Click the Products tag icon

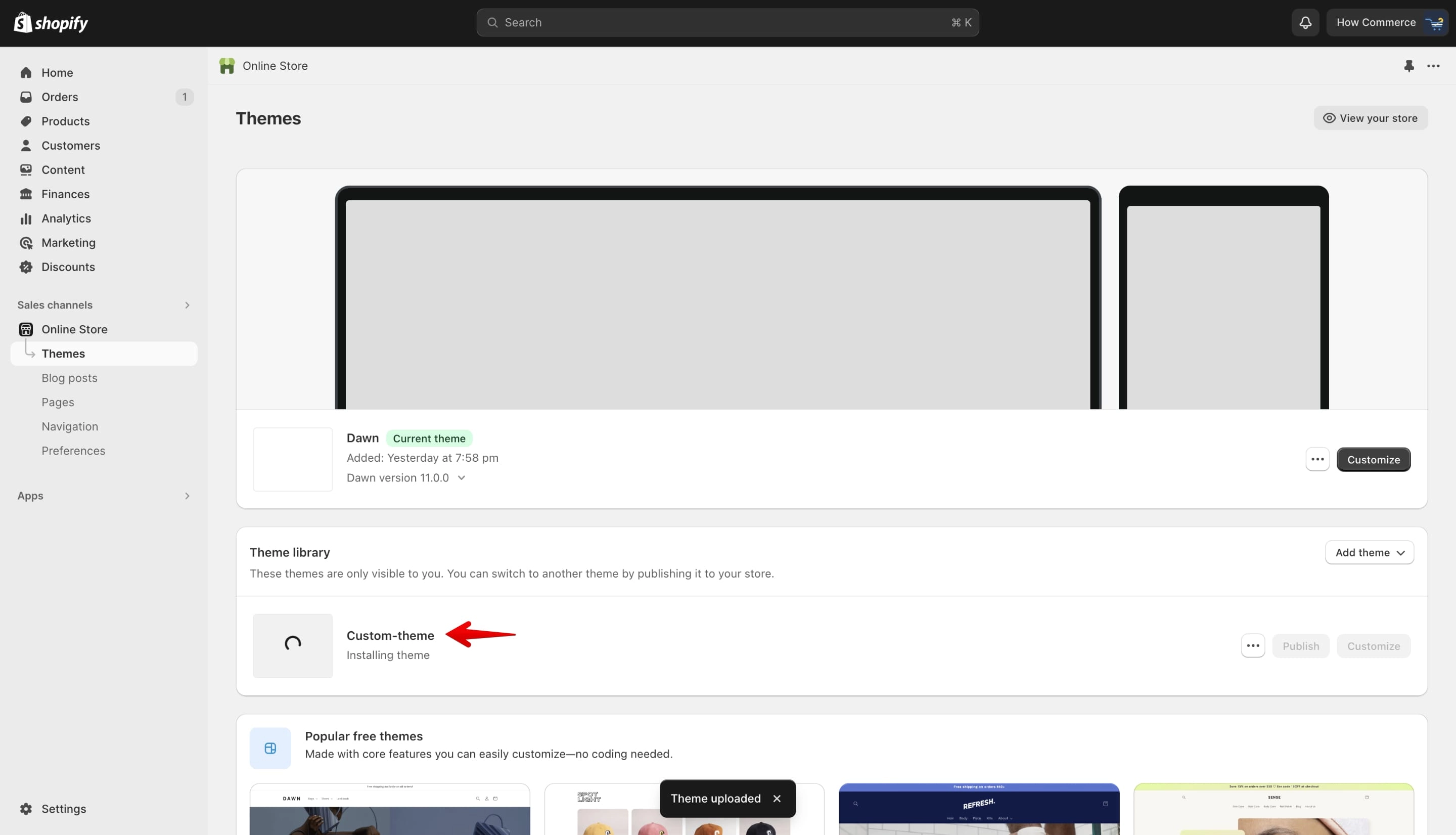[26, 121]
